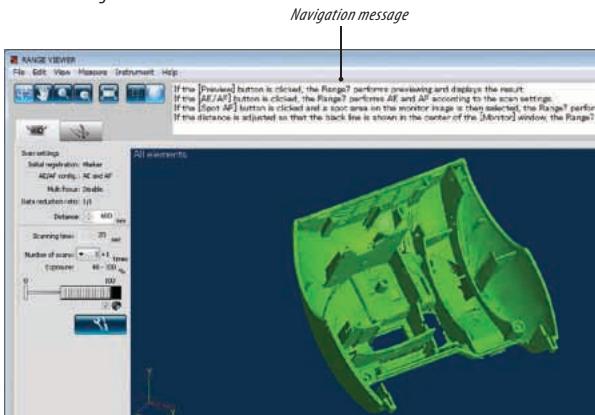595x415 pixels.
Task: Click the Distance value field
Action: 104,216
